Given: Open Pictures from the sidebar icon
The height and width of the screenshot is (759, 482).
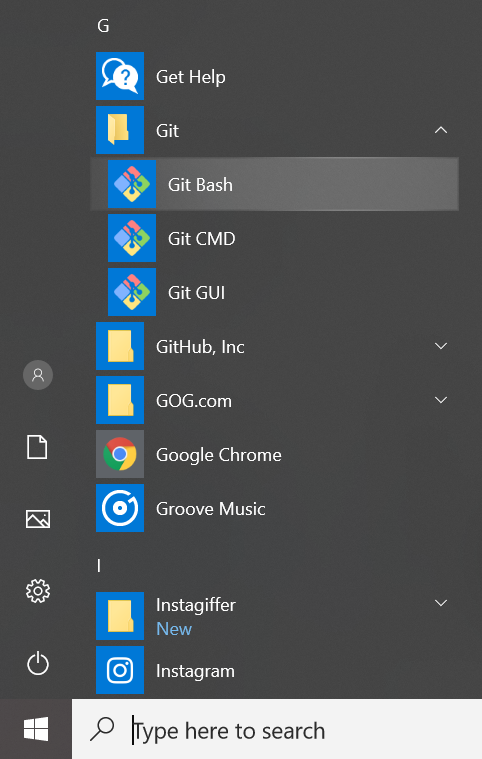Looking at the screenshot, I should tap(38, 519).
